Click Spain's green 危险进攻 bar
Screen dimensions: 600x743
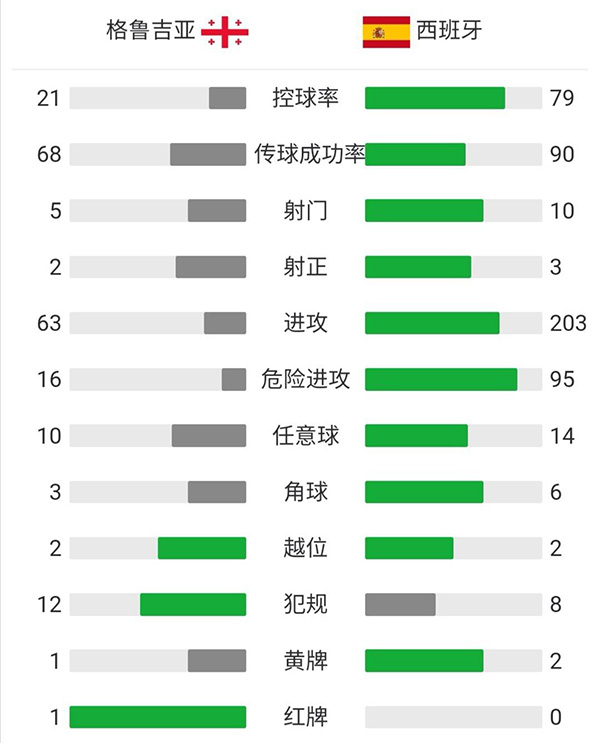(x=441, y=379)
